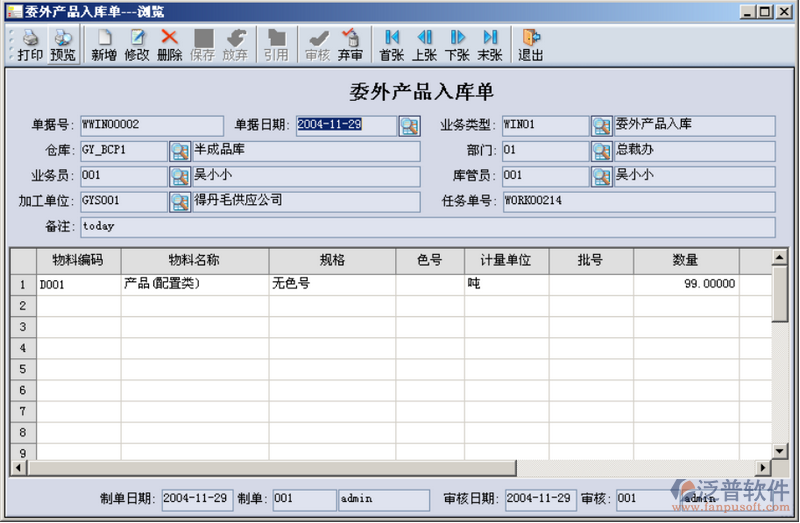Click the vertical scrollbar down arrow

coord(780,451)
